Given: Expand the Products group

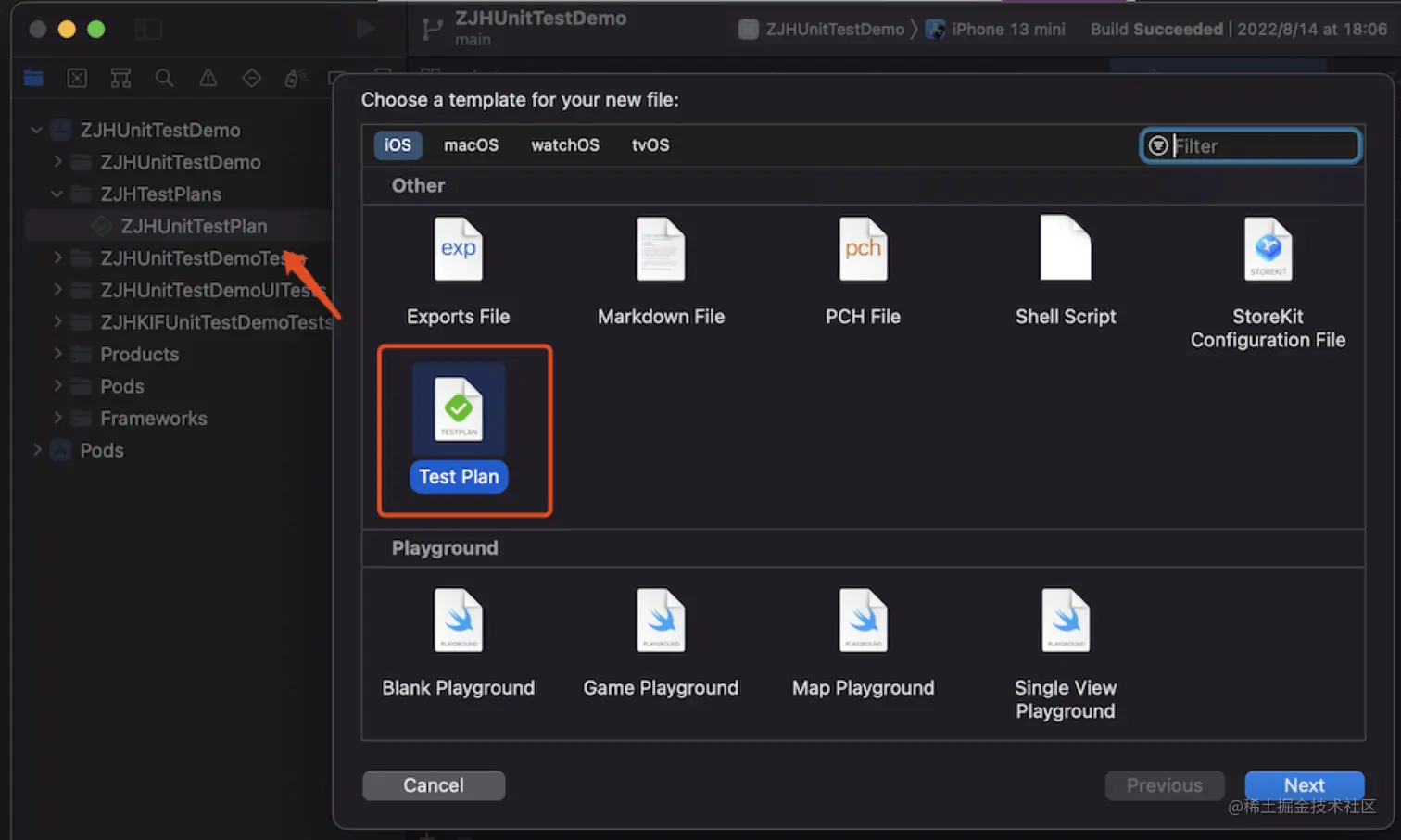Looking at the screenshot, I should [x=57, y=354].
